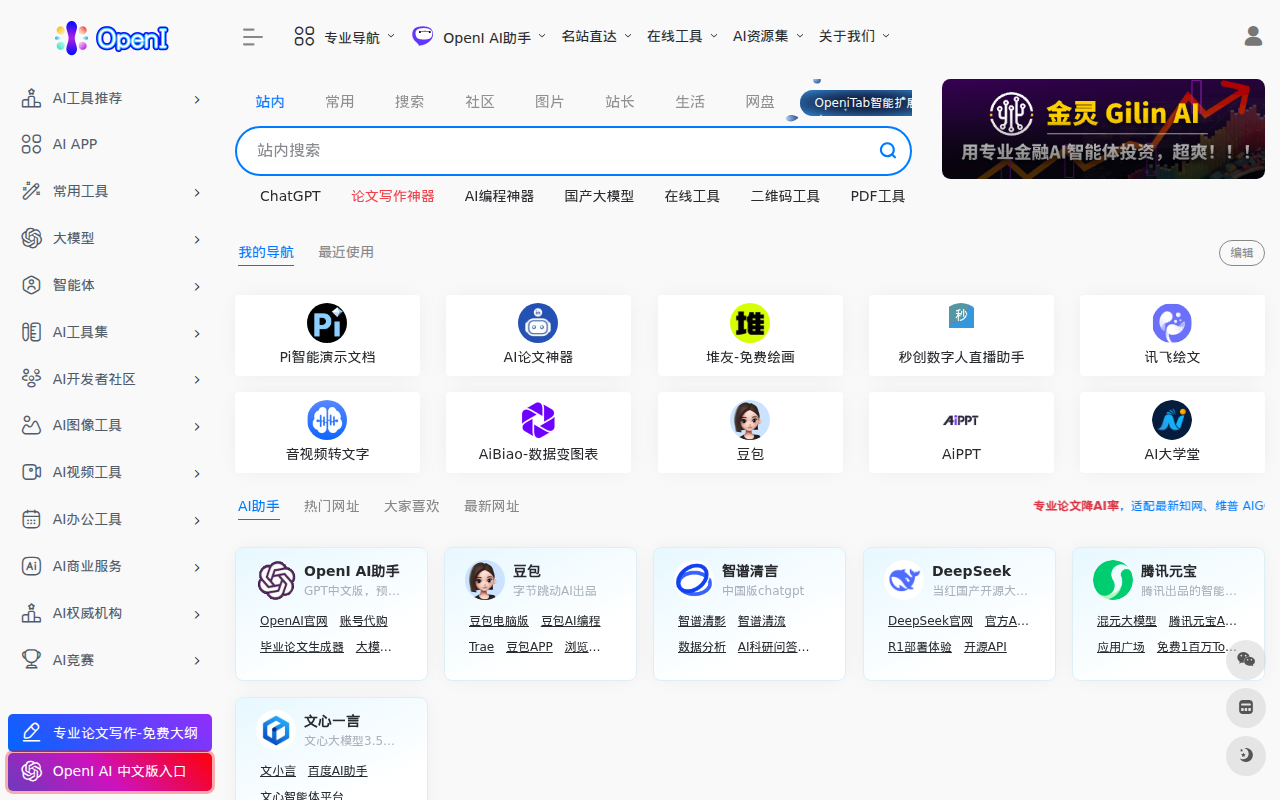Click the OpenI logo
Image resolution: width=1280 pixels, height=800 pixels.
click(x=111, y=37)
